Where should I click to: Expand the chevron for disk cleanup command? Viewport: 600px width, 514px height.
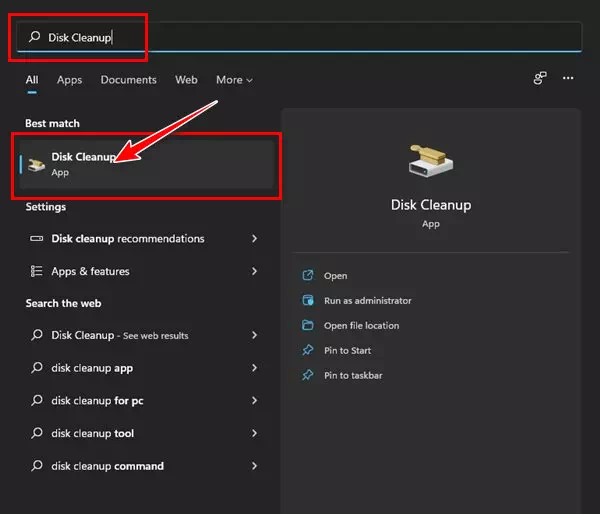point(254,466)
